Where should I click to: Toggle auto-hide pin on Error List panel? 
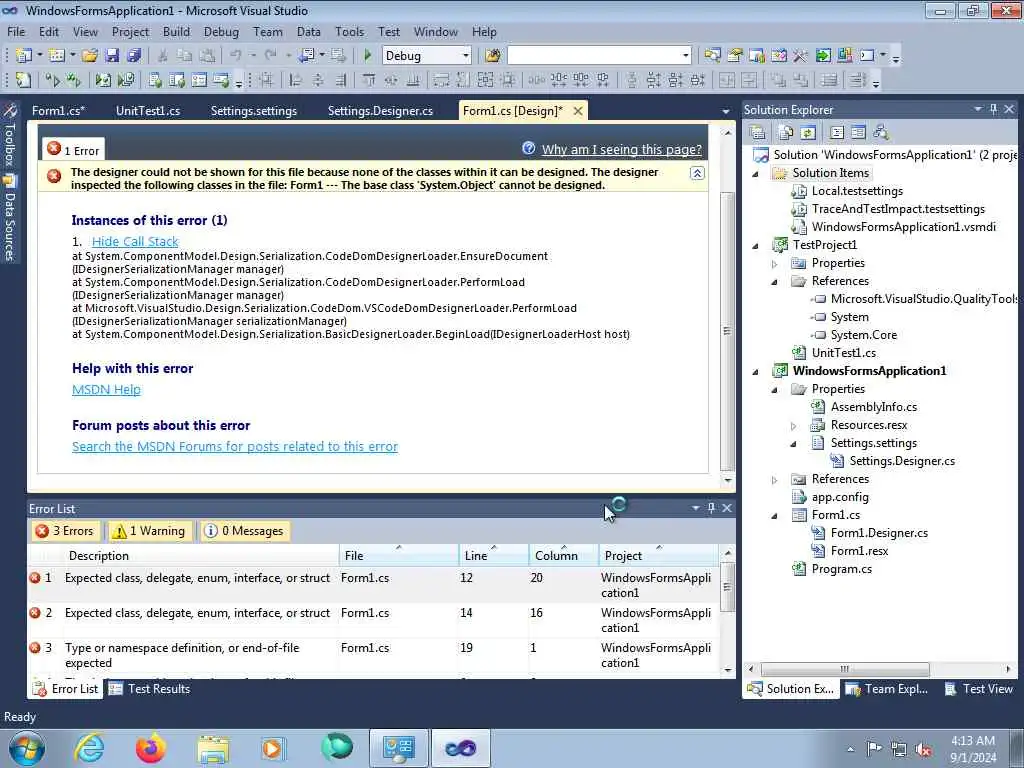pyautogui.click(x=711, y=507)
